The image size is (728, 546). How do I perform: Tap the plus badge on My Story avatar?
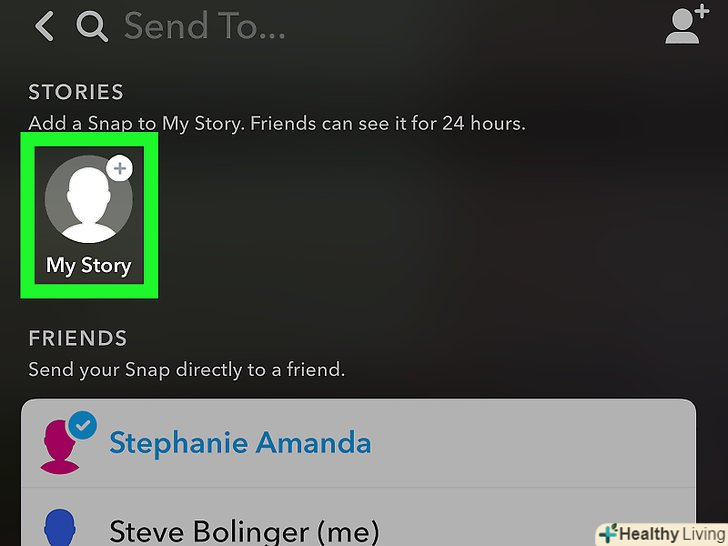(120, 168)
